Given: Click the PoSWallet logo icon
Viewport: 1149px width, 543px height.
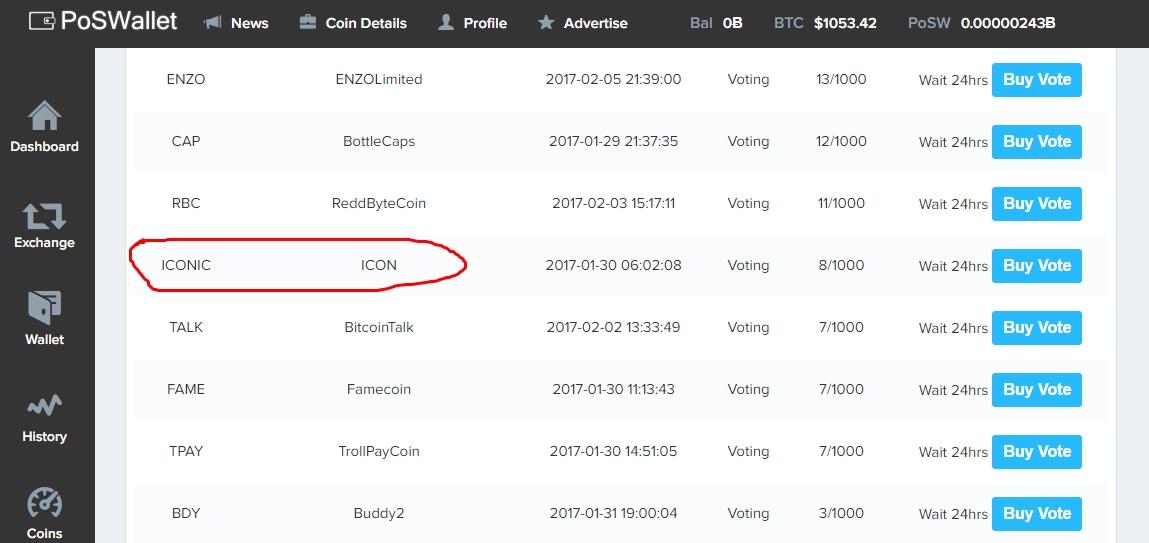Looking at the screenshot, I should click(x=42, y=21).
